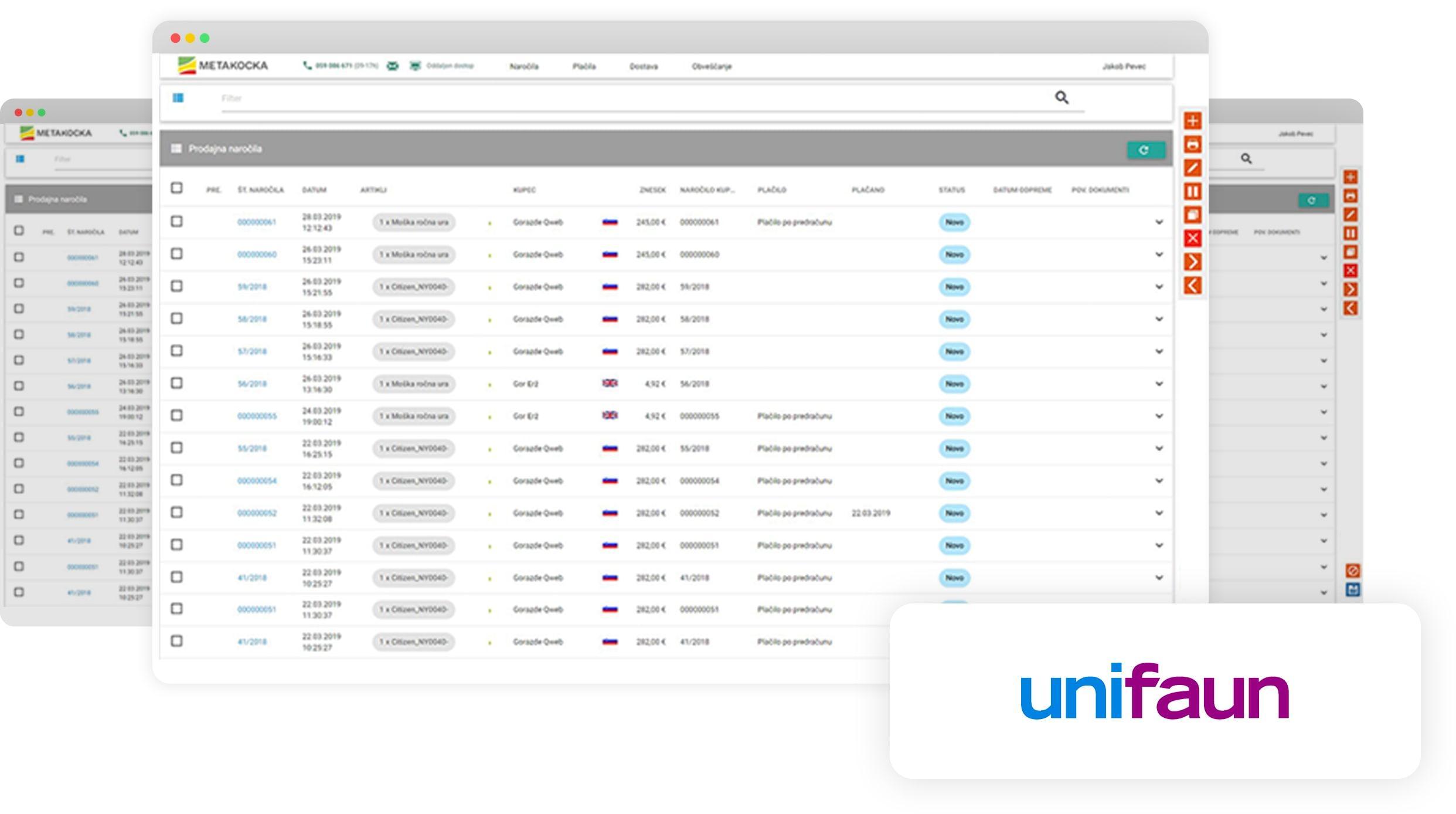1456x814 pixels.
Task: Expand the row chevron for order 000000055
Action: (x=1159, y=416)
